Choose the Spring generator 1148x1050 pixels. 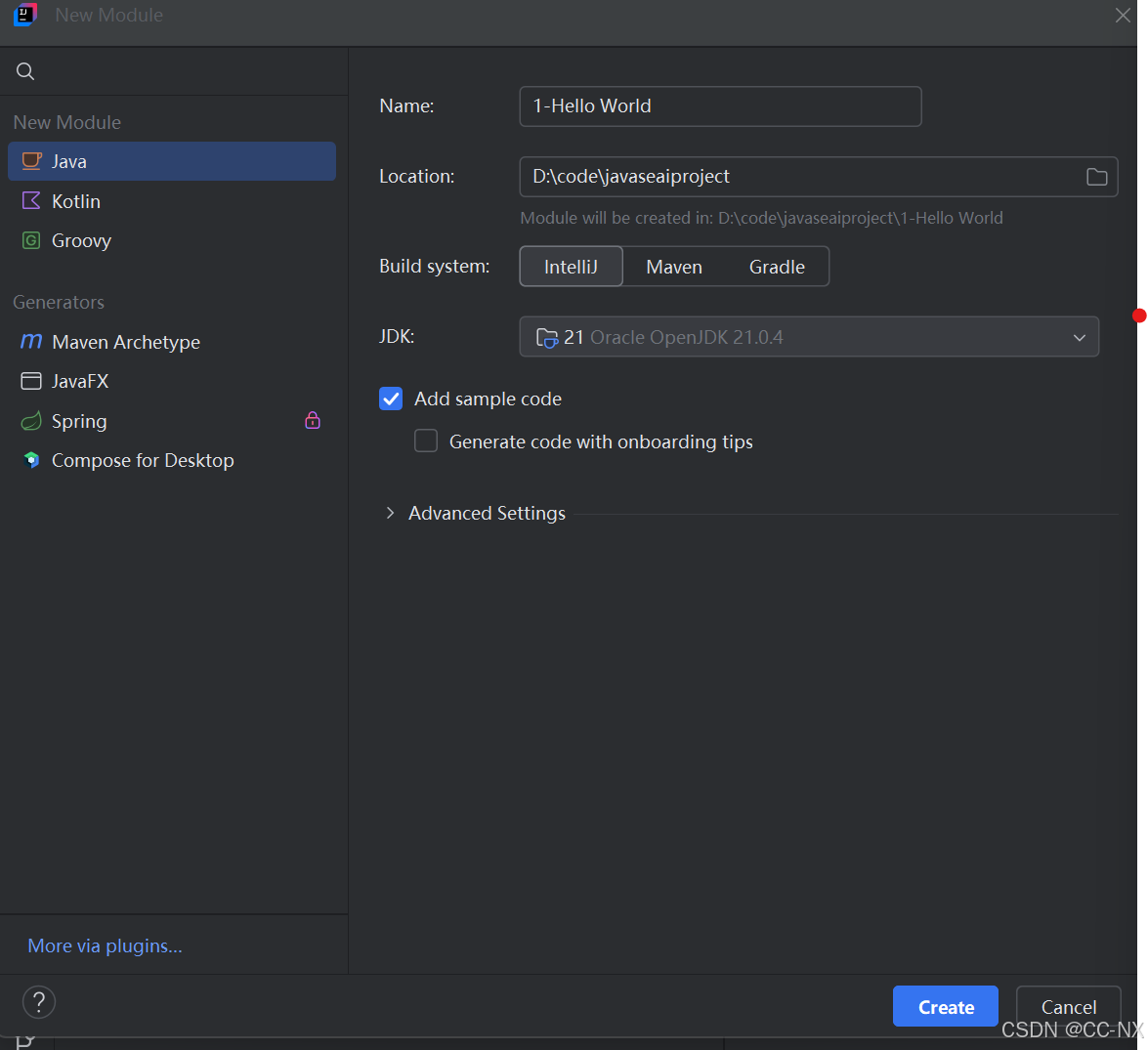(x=171, y=421)
